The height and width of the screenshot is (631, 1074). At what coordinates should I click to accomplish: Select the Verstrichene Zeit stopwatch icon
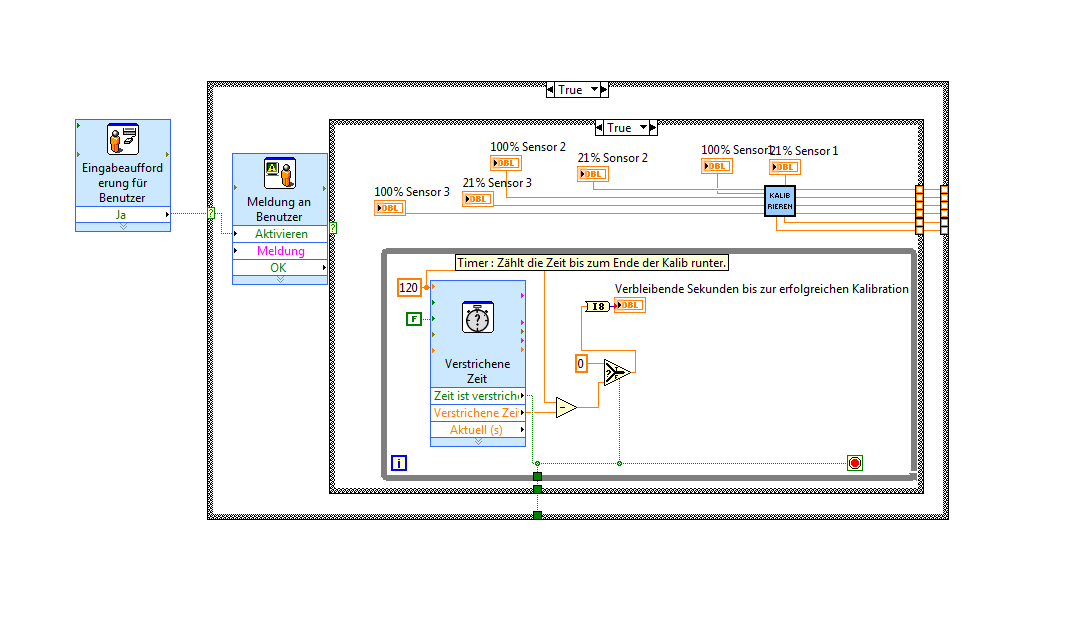tap(477, 317)
